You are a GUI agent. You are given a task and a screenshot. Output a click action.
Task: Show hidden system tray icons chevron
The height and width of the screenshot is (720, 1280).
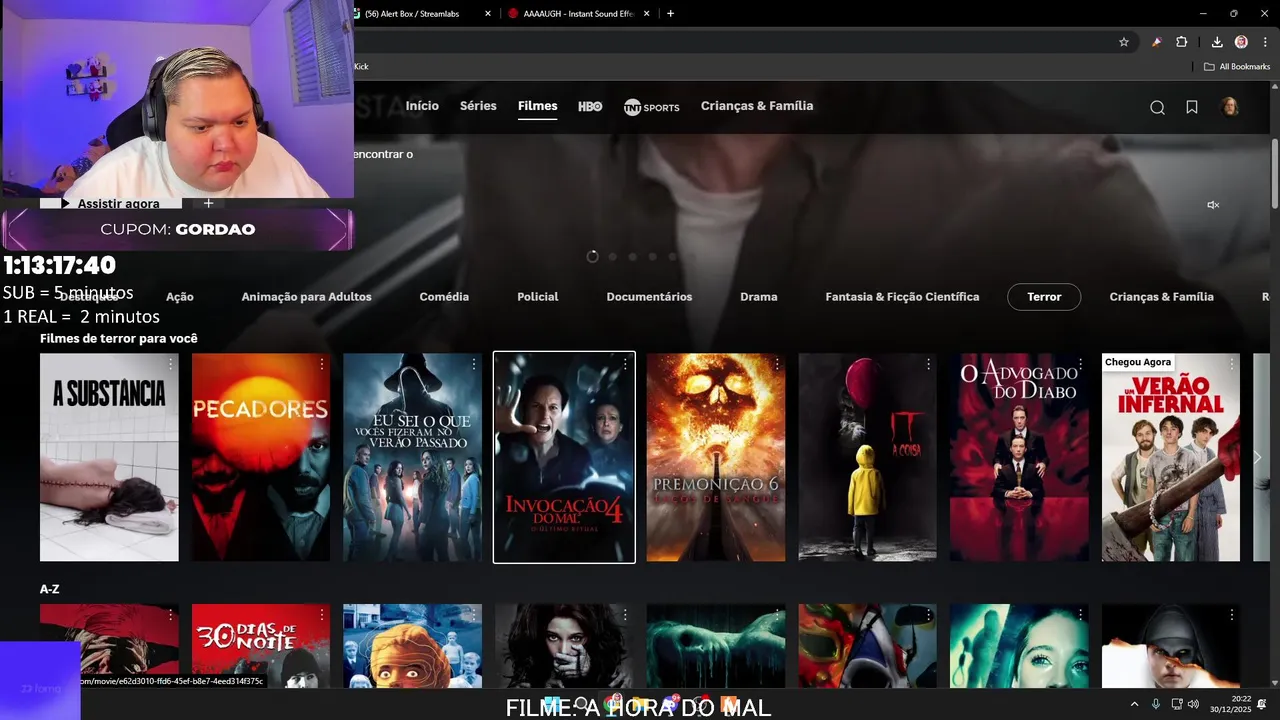click(1134, 704)
